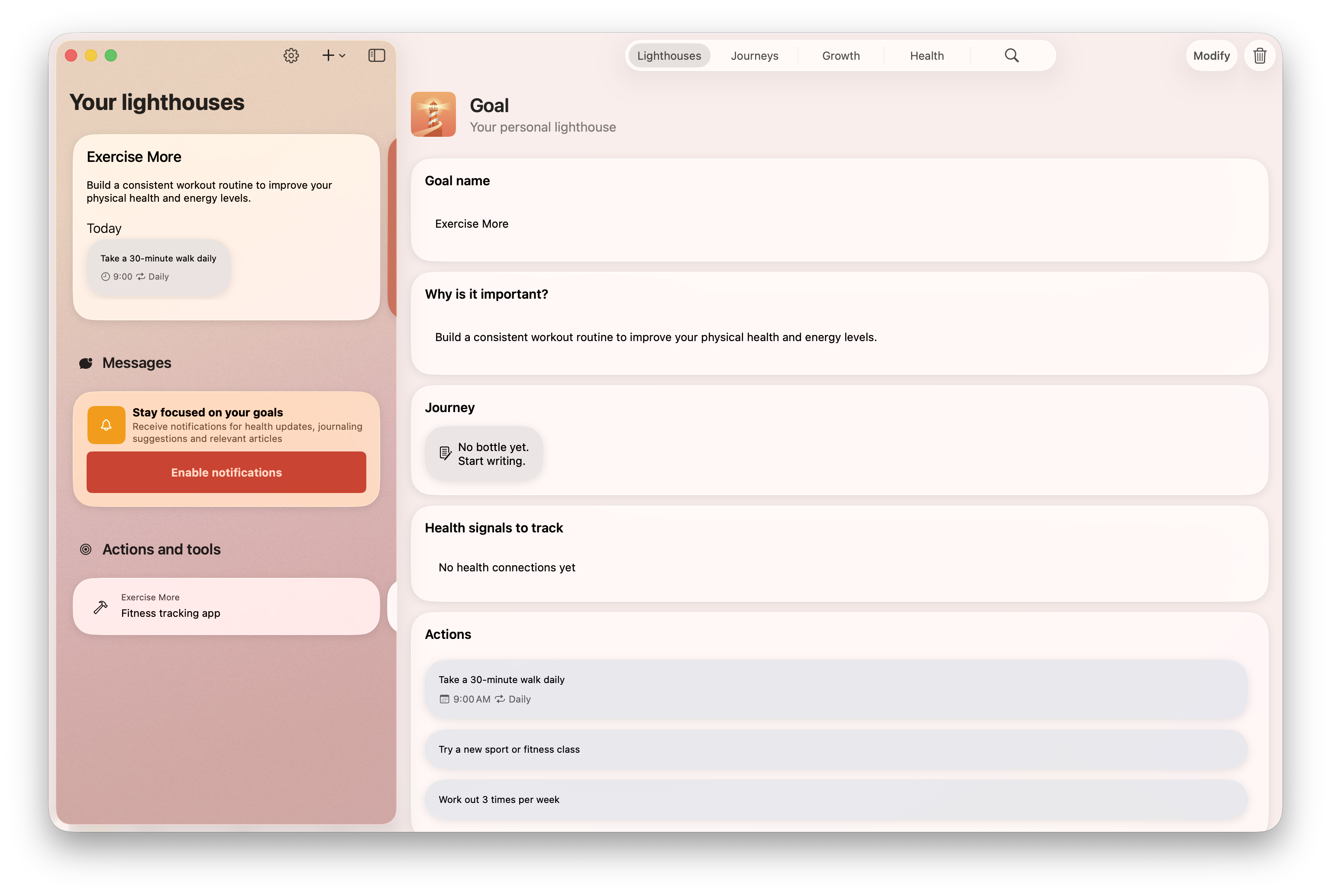Toggle sidebar visibility icon
This screenshot has height=896, width=1331.
(377, 55)
